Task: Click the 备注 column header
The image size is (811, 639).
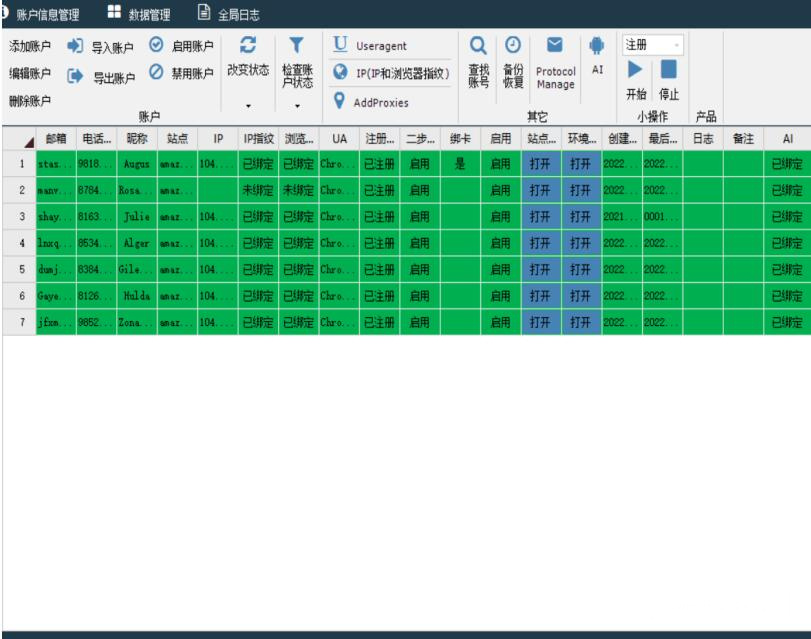Action: (743, 139)
